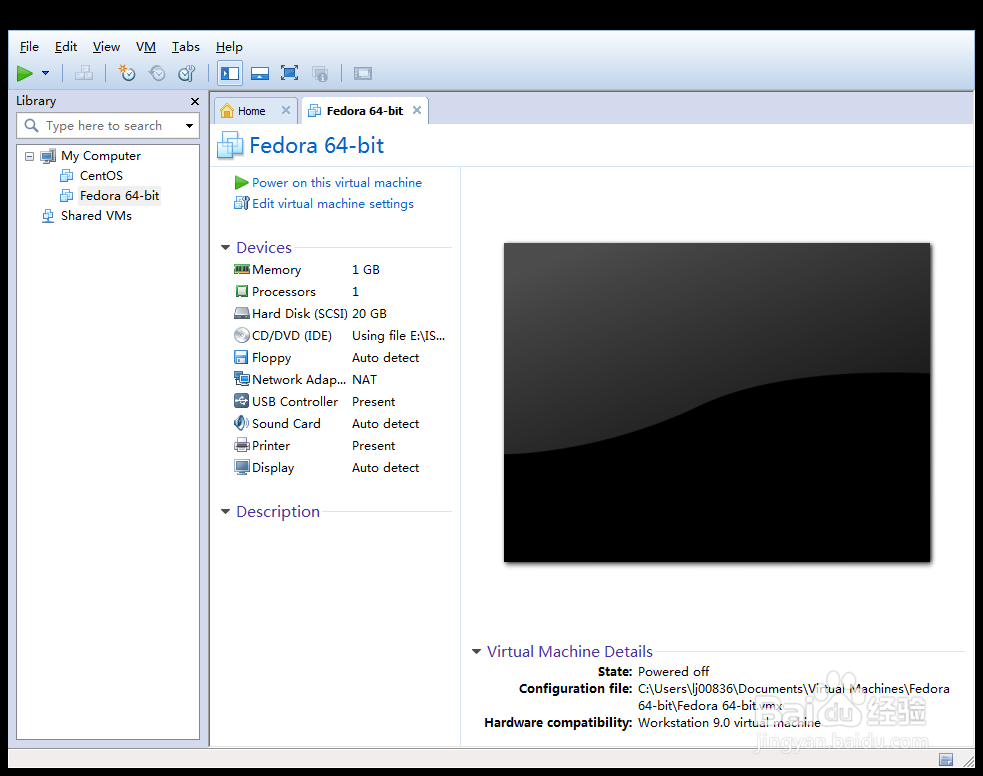
Task: Open the power options dropdown arrow
Action: click(45, 73)
